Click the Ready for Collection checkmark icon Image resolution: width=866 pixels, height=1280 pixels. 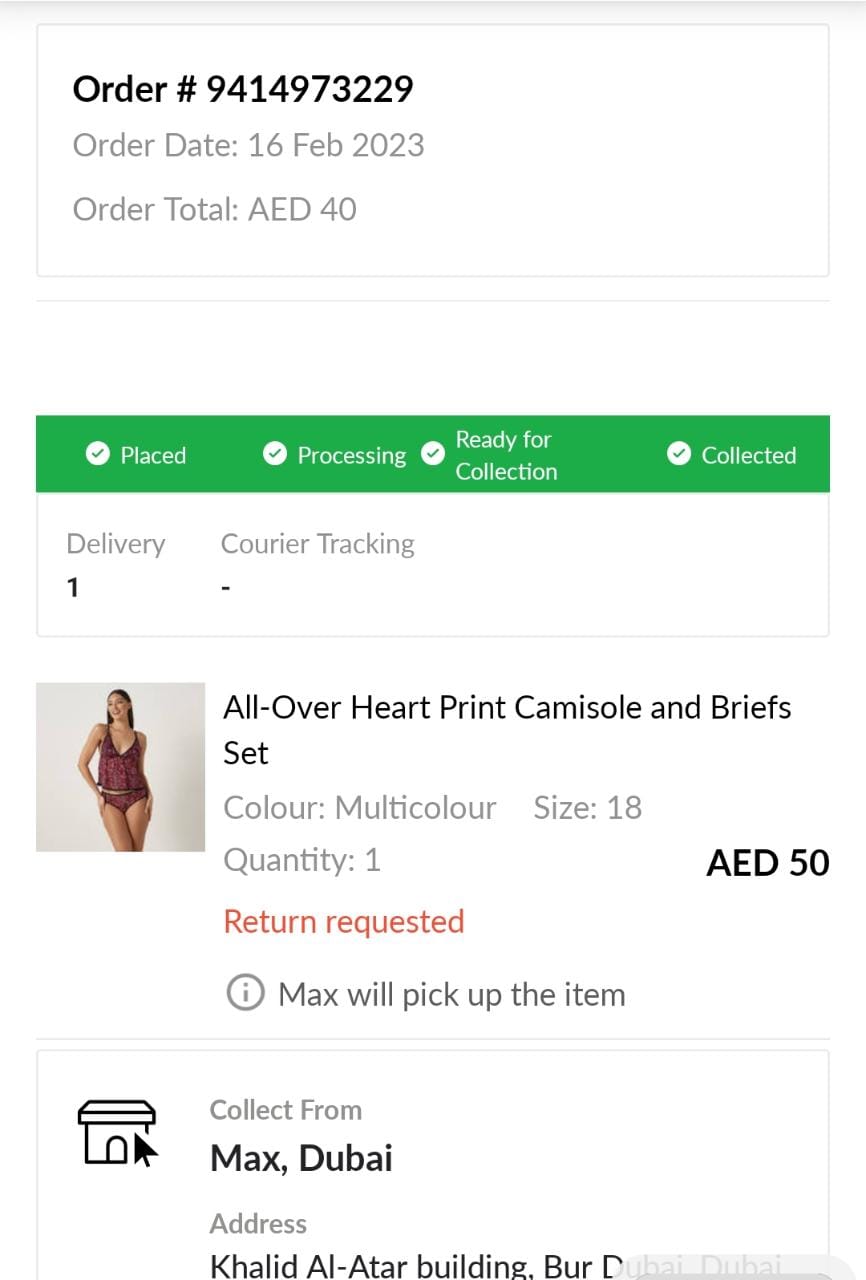coord(432,455)
